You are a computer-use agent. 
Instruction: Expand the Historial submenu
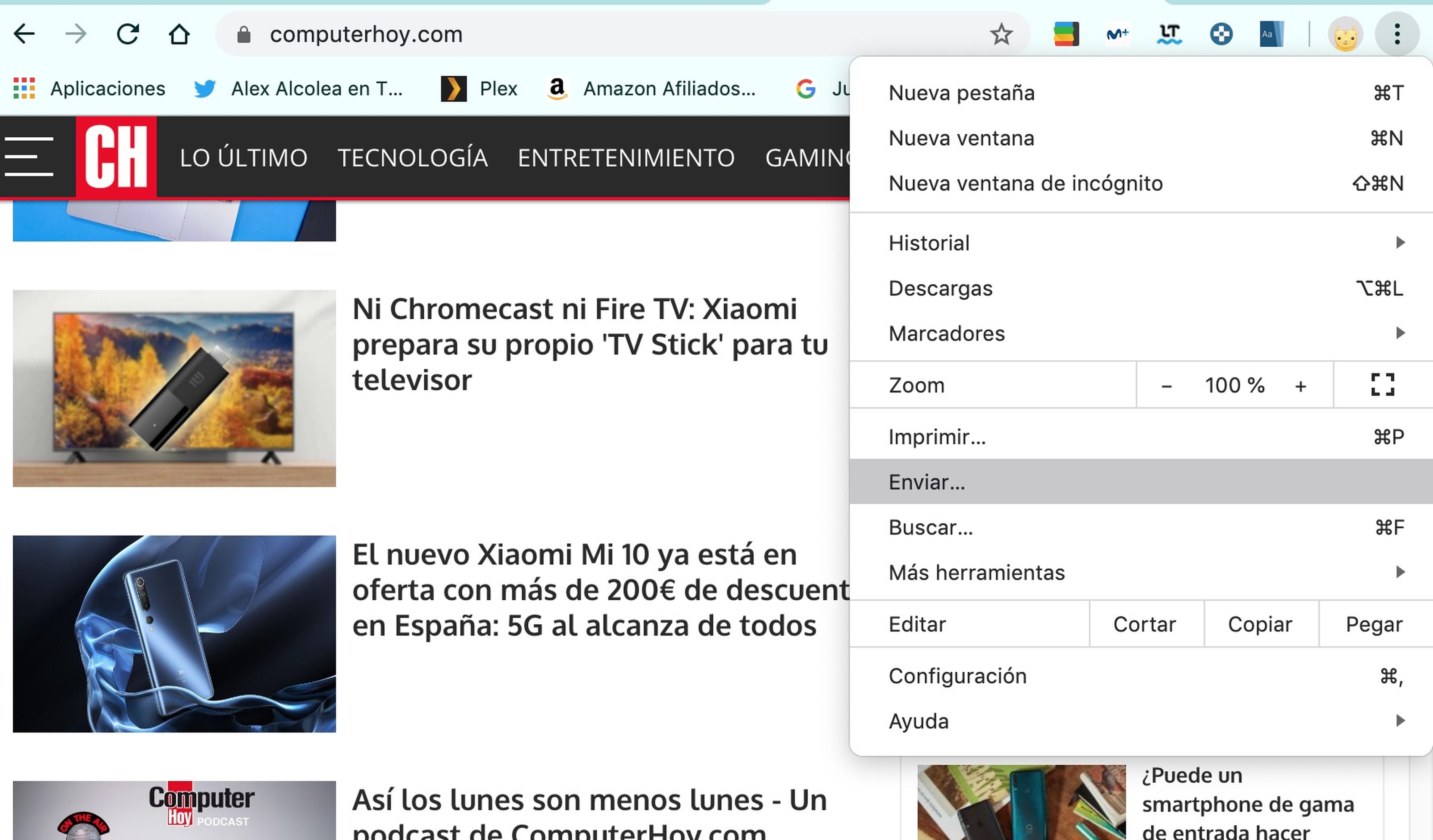click(x=1141, y=243)
